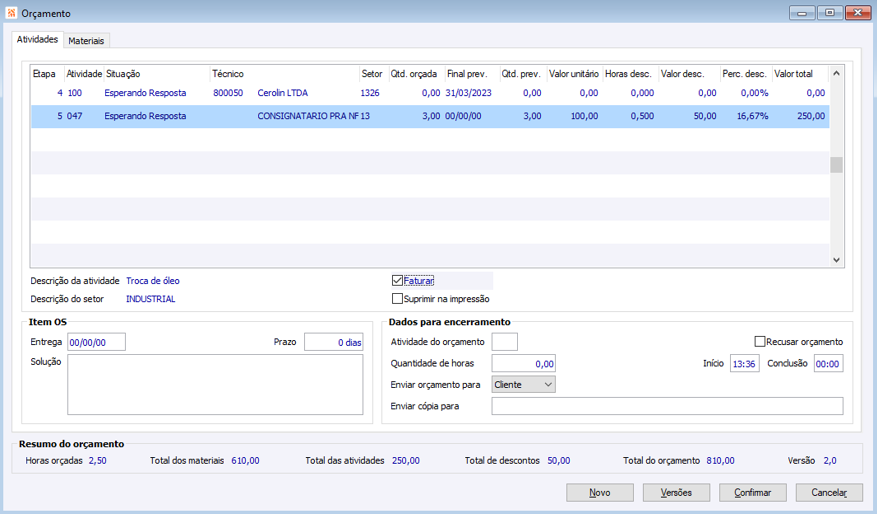Switch to the Materiais tab

click(x=86, y=40)
